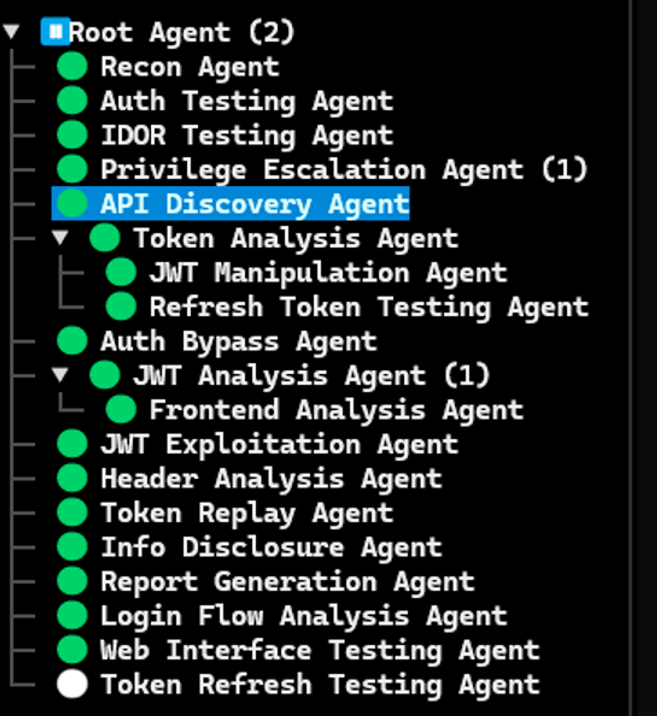Image resolution: width=657 pixels, height=716 pixels.
Task: Select the Info Disclosure Agent row
Action: 271,547
